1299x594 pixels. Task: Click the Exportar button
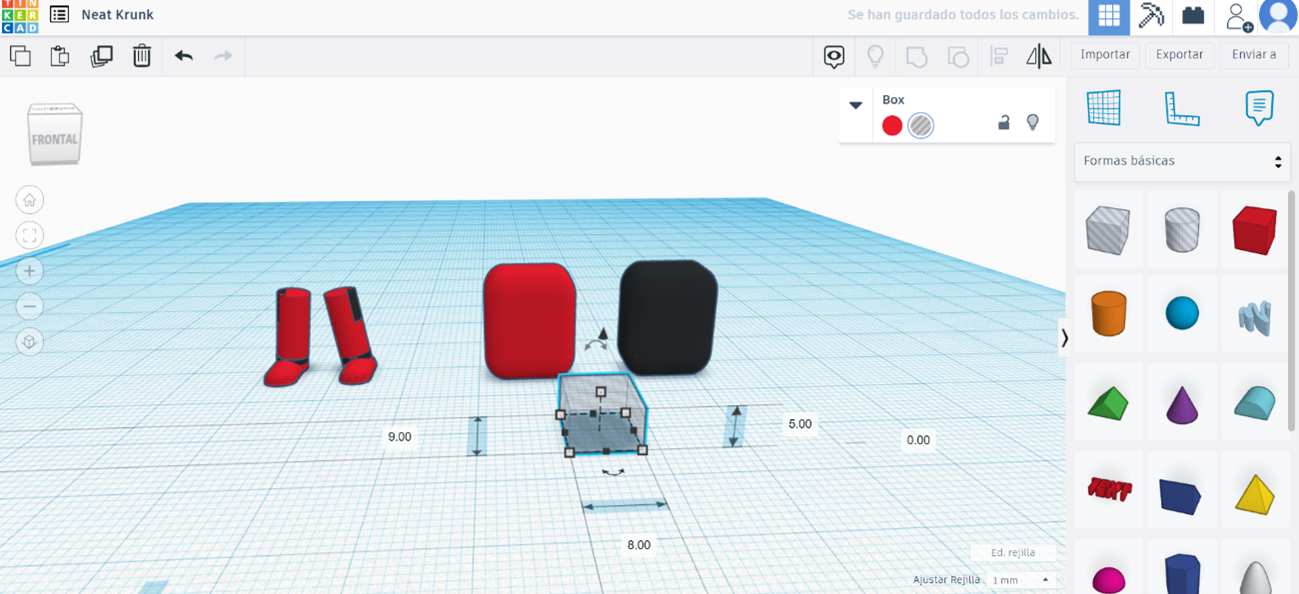pos(1179,55)
